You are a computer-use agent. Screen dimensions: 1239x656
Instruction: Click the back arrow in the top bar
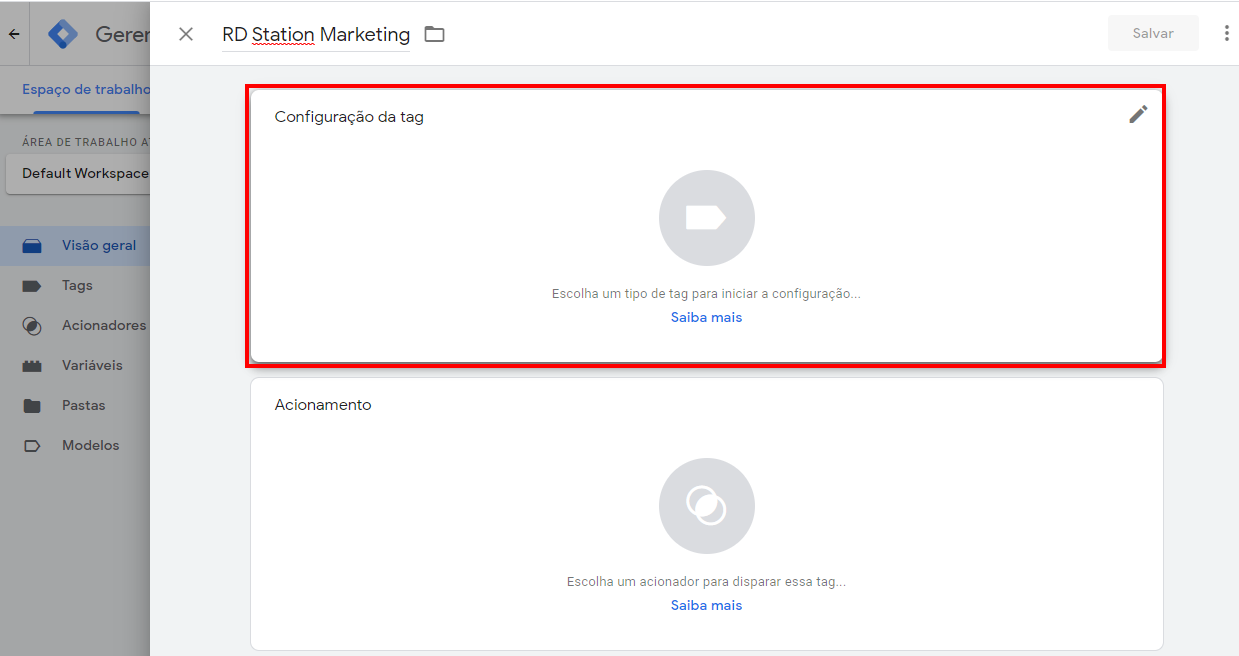click(x=13, y=33)
